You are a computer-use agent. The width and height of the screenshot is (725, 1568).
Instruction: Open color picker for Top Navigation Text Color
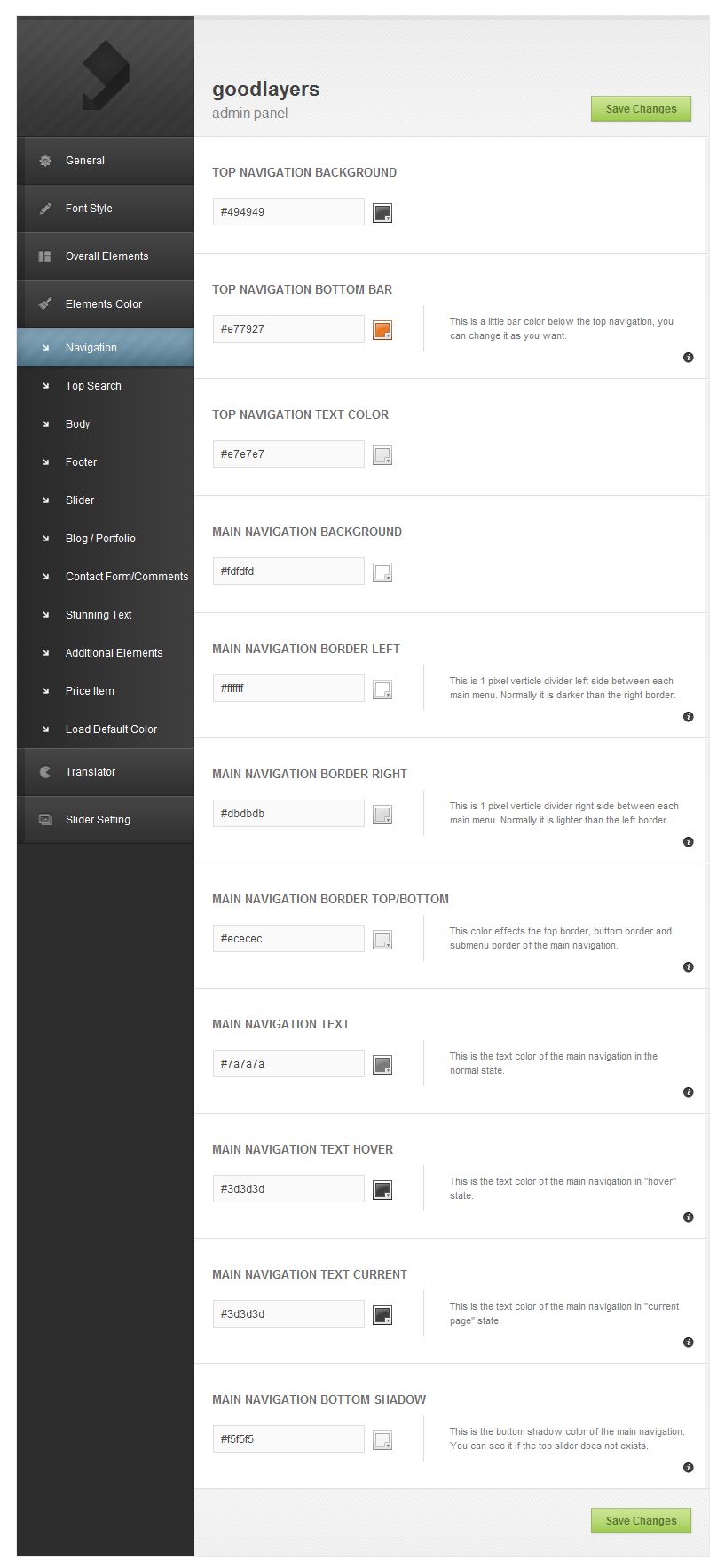click(x=382, y=455)
